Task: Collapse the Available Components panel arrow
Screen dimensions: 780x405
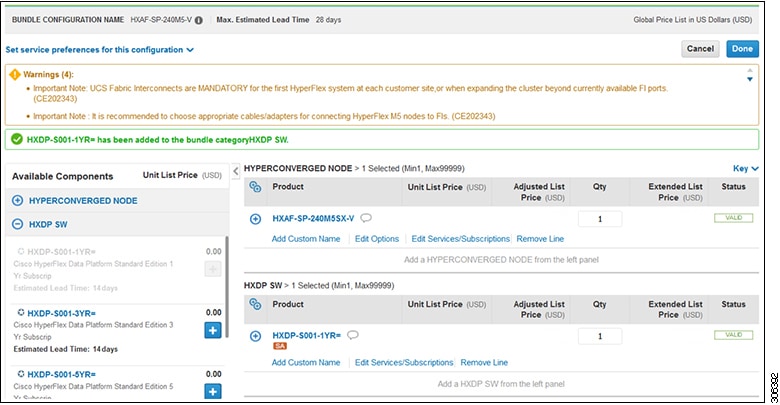Action: pyautogui.click(x=236, y=171)
